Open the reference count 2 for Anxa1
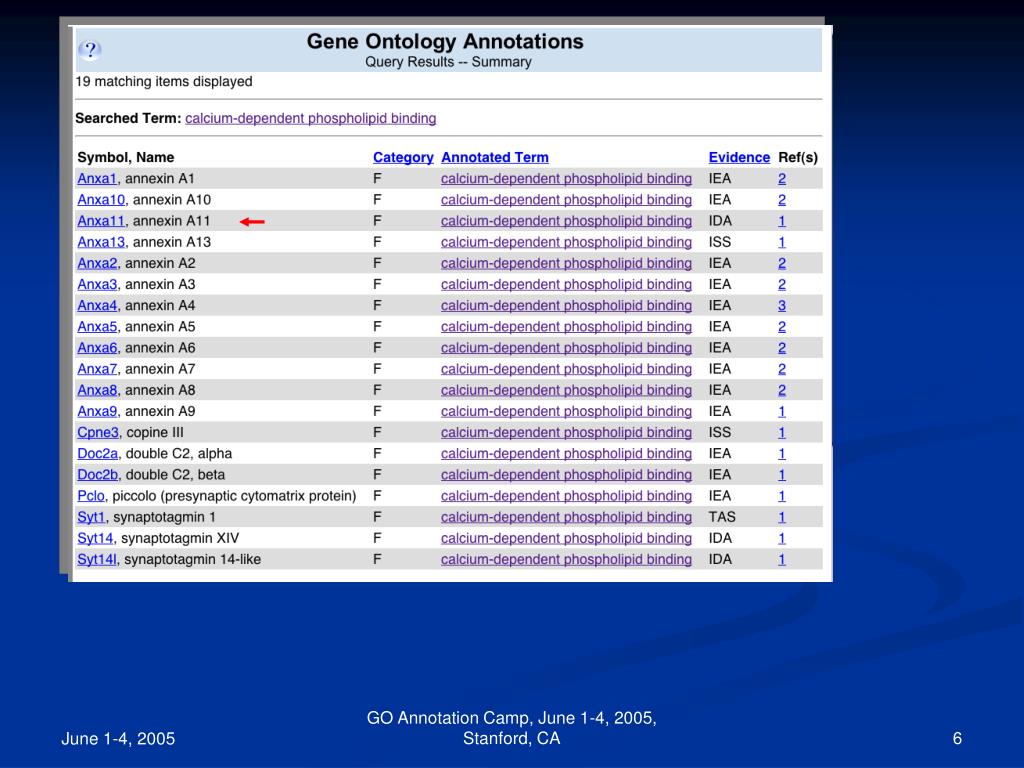Image resolution: width=1024 pixels, height=768 pixels. [x=782, y=178]
